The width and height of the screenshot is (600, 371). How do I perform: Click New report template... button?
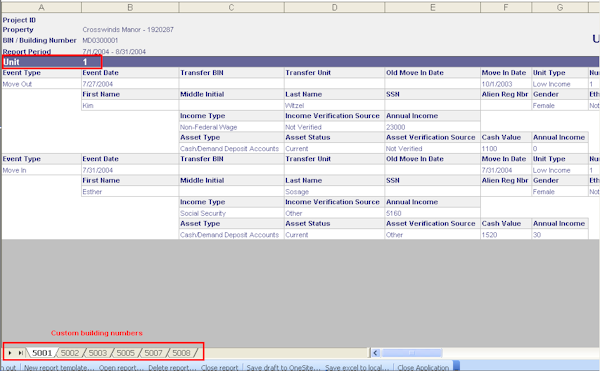(x=59, y=367)
